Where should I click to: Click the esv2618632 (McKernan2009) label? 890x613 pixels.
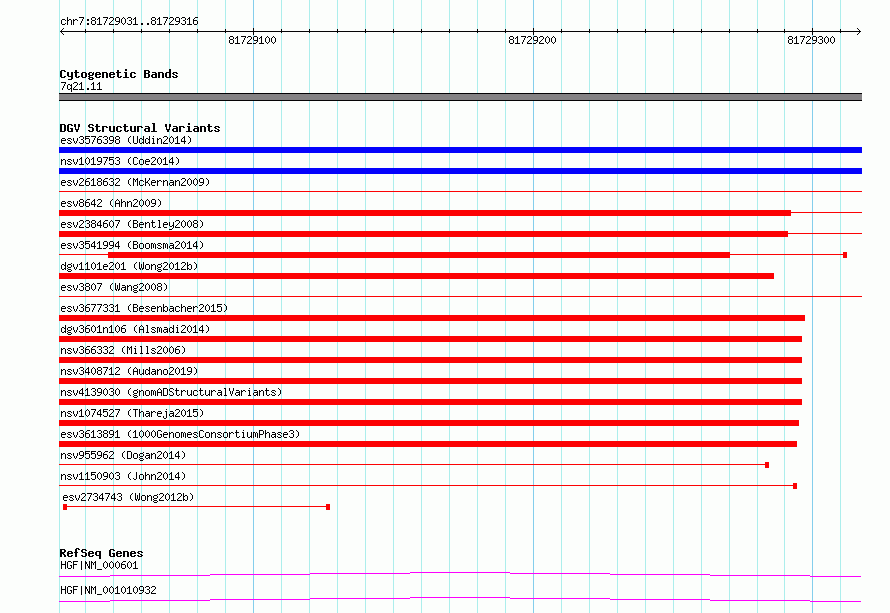135,182
